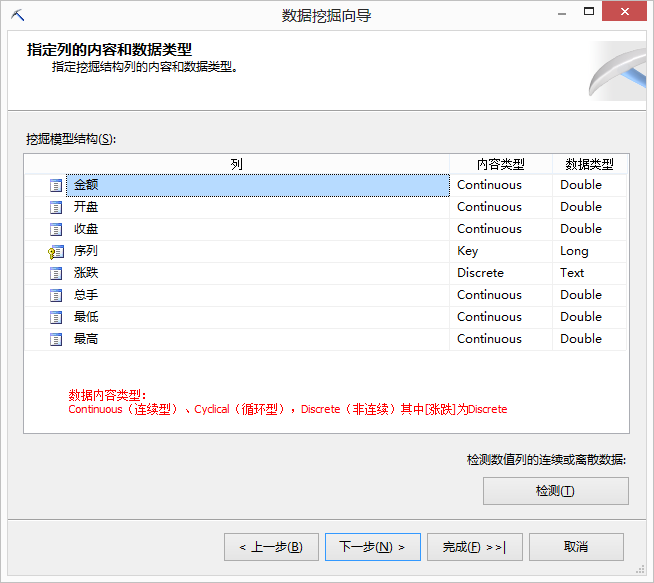Click the column icon beside 金额

(x=56, y=185)
